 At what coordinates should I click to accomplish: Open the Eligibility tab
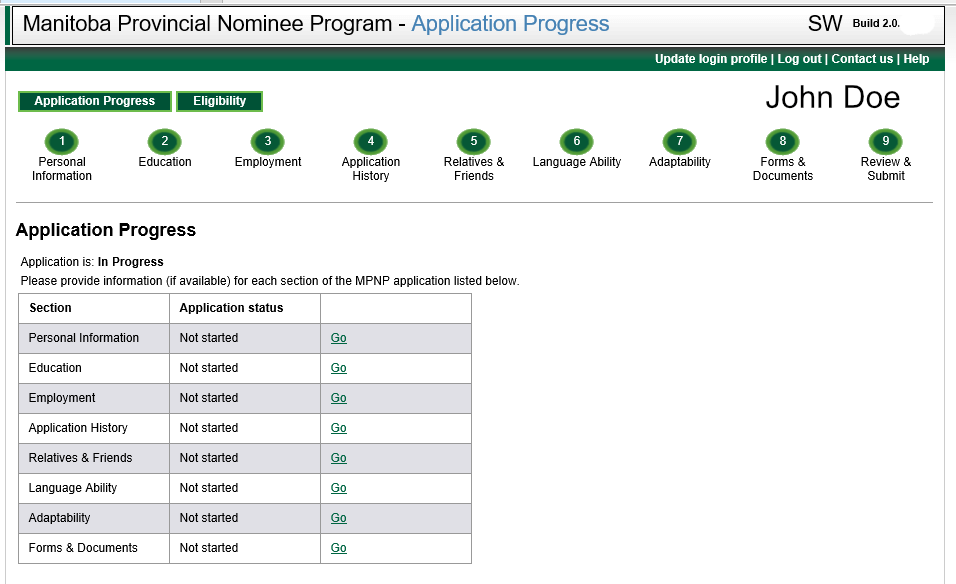tap(219, 101)
